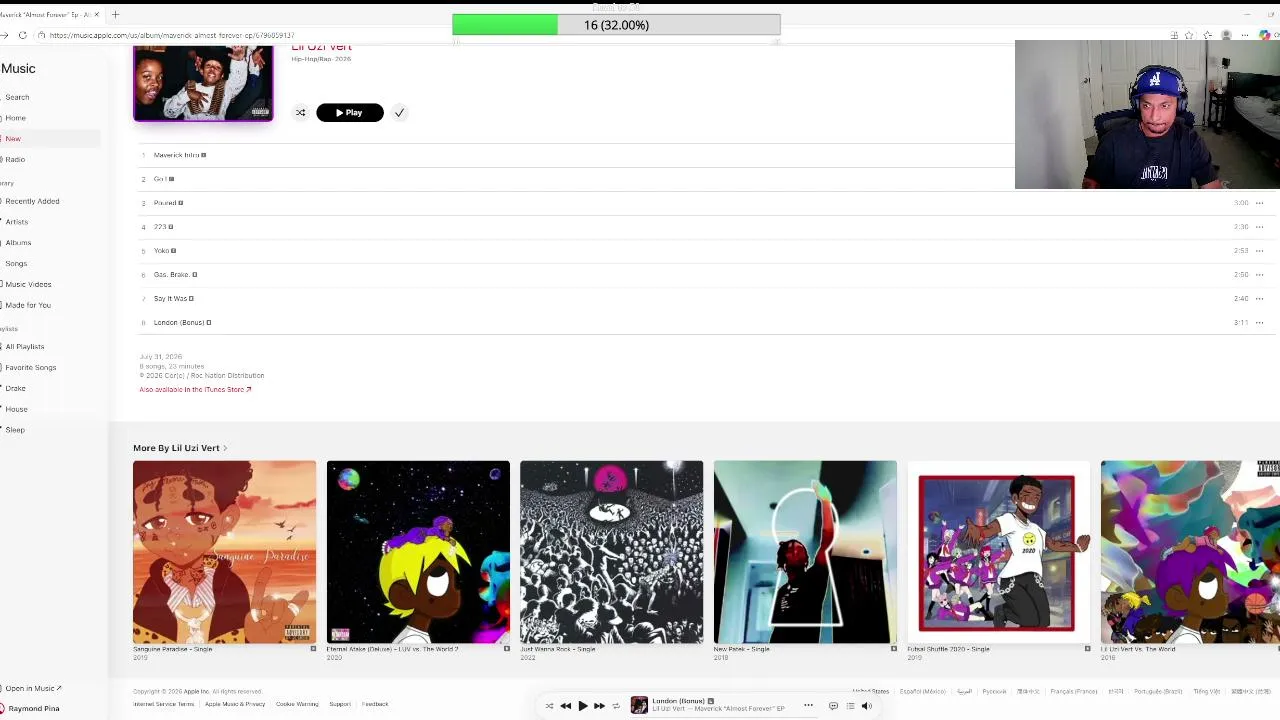Open more options dots for Yoko track
The image size is (1280, 720).
pyautogui.click(x=1259, y=251)
